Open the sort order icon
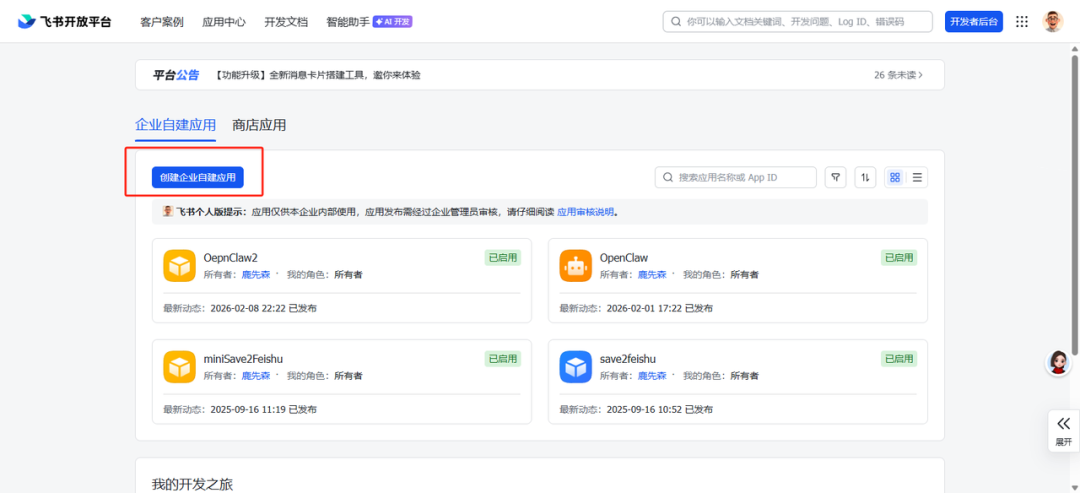 pyautogui.click(x=866, y=178)
